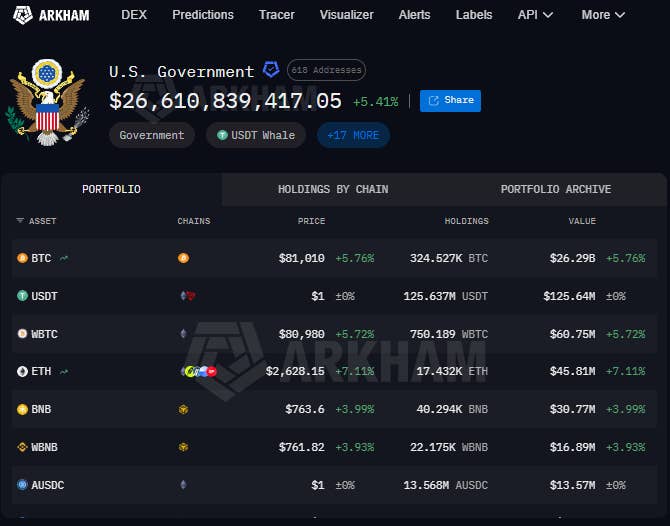Open the More dropdown menu
Screen dimensions: 670x526
tap(603, 15)
